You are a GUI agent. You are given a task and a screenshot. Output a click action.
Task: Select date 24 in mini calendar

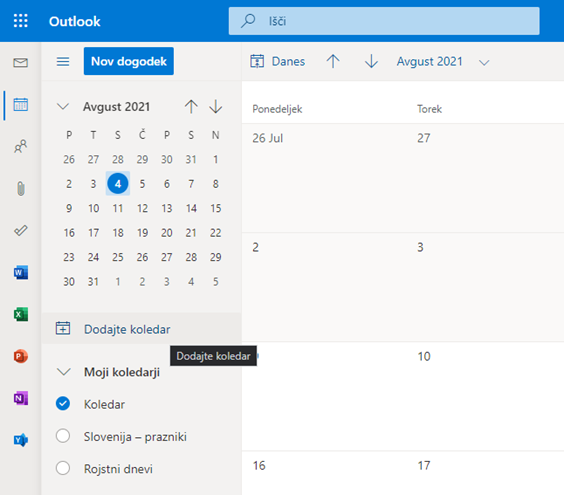94,257
